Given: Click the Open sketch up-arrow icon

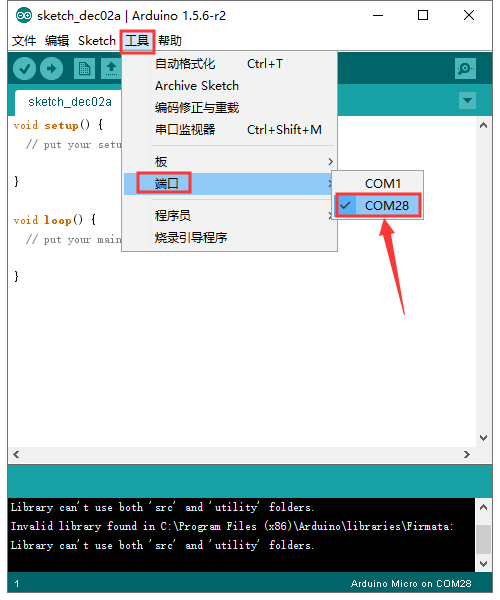Looking at the screenshot, I should coord(111,69).
